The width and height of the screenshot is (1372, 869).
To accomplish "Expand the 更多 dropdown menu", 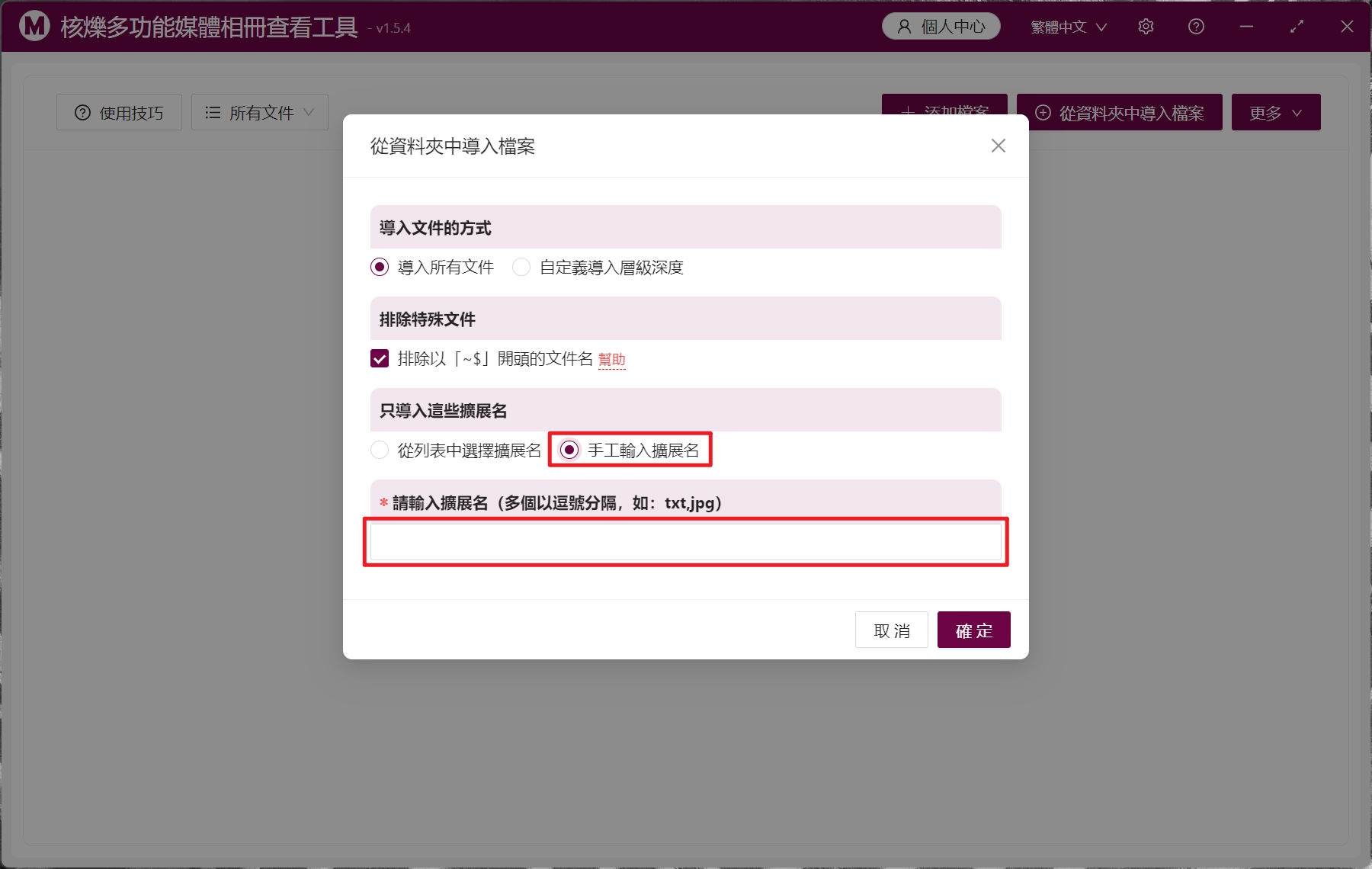I will click(1276, 113).
